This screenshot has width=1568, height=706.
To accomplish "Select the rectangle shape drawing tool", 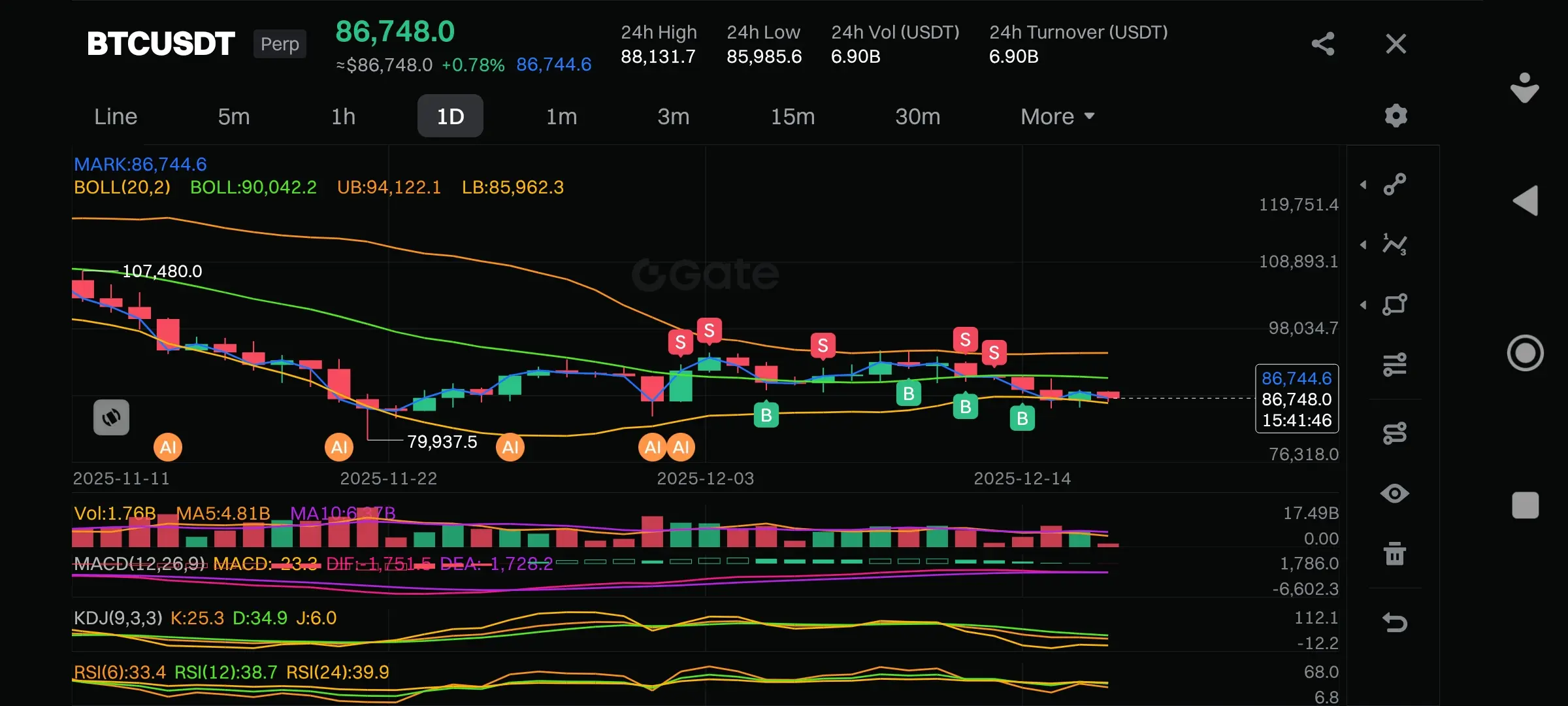I will click(x=1395, y=305).
